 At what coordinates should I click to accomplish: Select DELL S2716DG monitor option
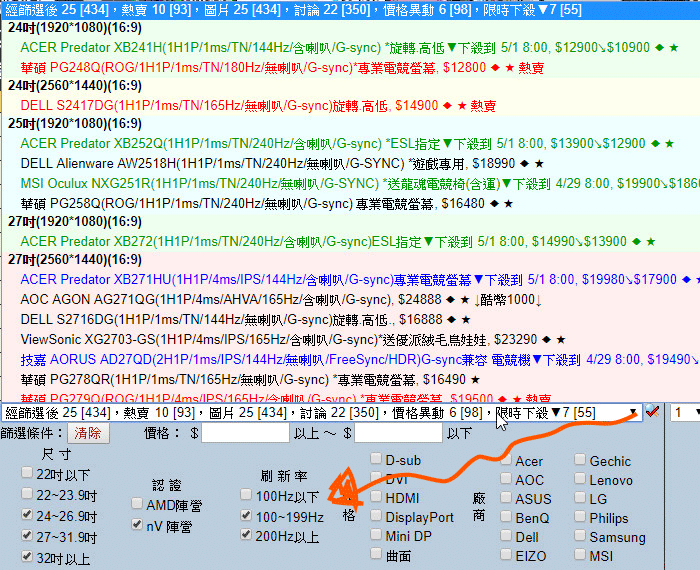coord(350,320)
